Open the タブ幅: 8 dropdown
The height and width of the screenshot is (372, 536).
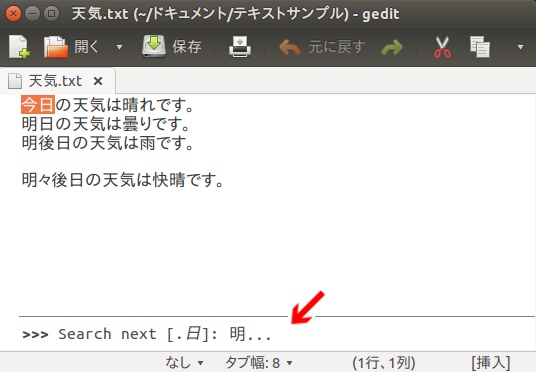(x=259, y=362)
